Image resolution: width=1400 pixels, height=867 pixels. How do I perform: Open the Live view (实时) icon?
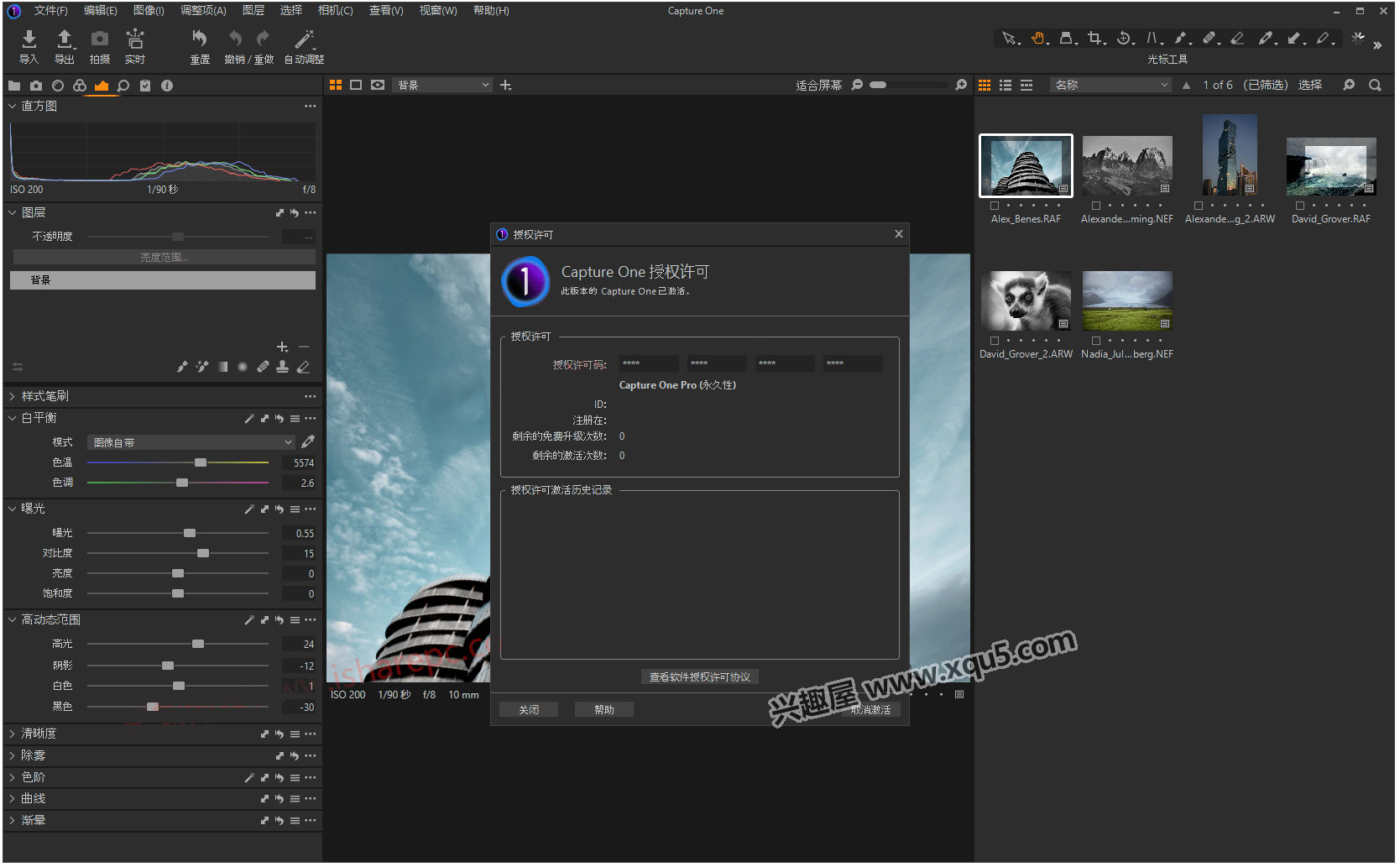click(135, 39)
